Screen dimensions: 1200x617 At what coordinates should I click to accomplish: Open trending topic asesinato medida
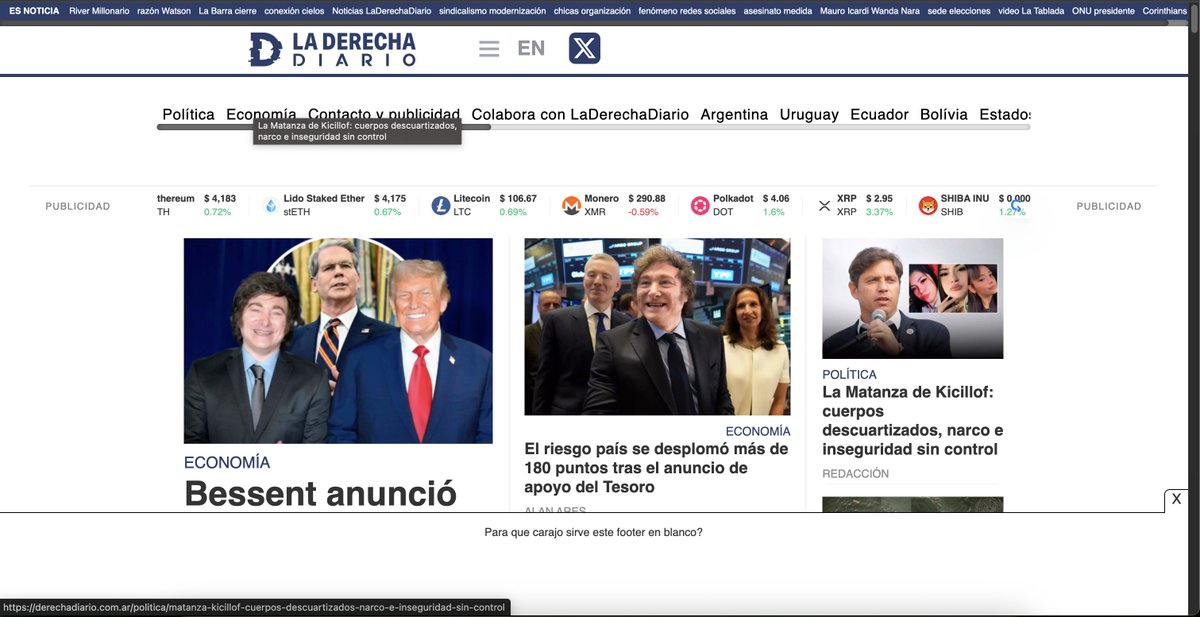click(776, 11)
